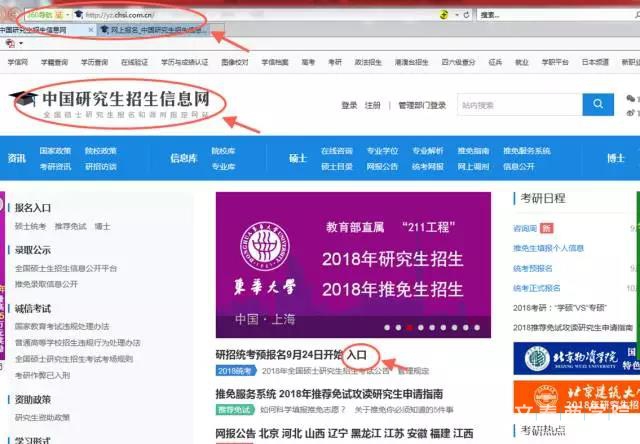Click 推免生填报个人信息 in 考研日程
640x444 pixels.
click(548, 248)
